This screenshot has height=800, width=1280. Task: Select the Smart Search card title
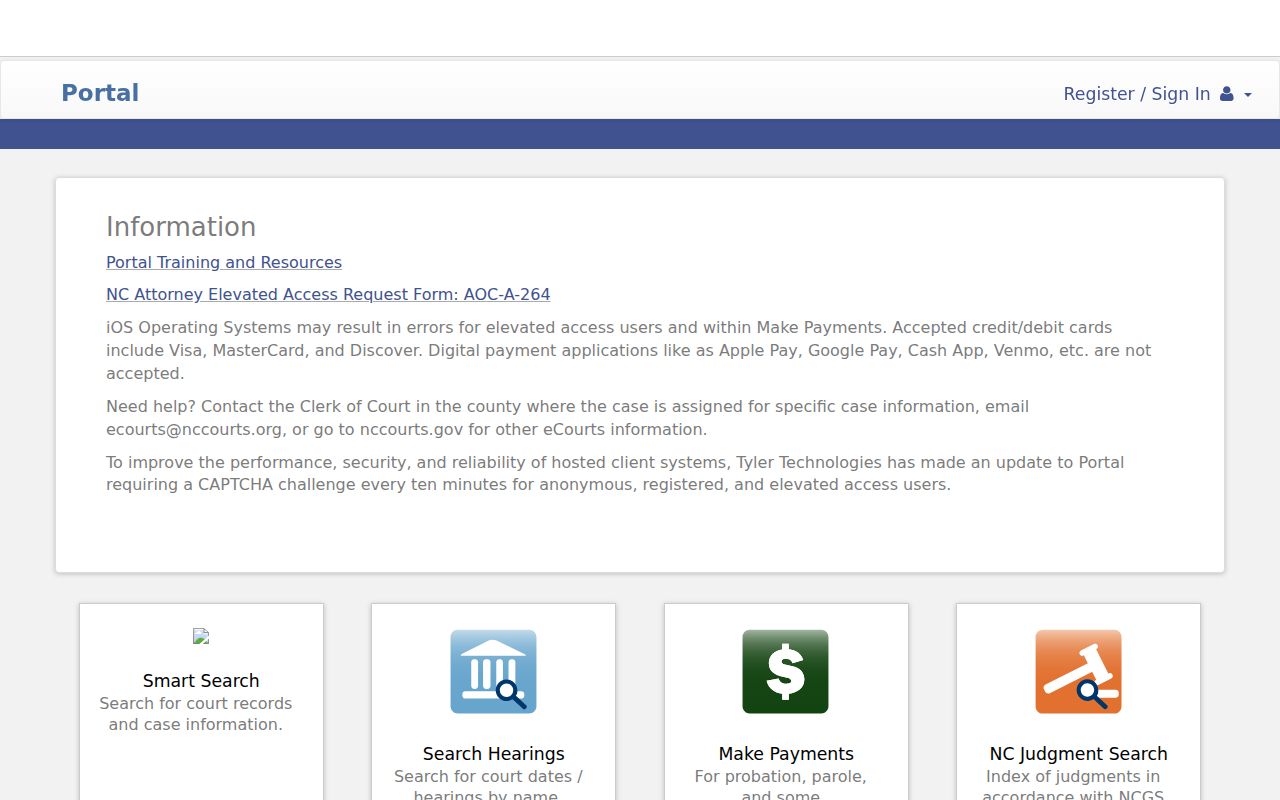coord(201,680)
